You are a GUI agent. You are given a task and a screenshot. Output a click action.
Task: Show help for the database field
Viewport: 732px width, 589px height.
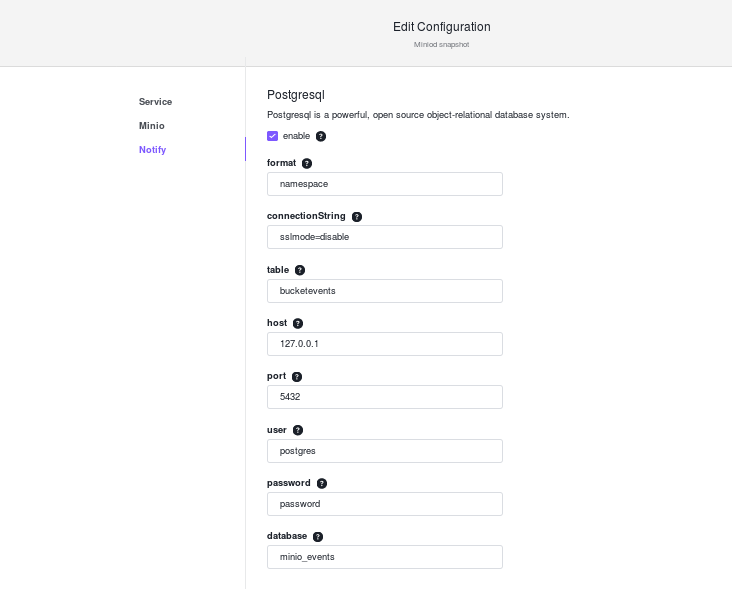point(318,537)
